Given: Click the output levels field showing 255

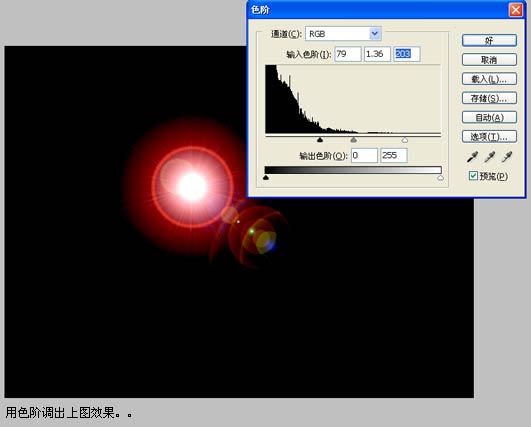Looking at the screenshot, I should [x=394, y=155].
